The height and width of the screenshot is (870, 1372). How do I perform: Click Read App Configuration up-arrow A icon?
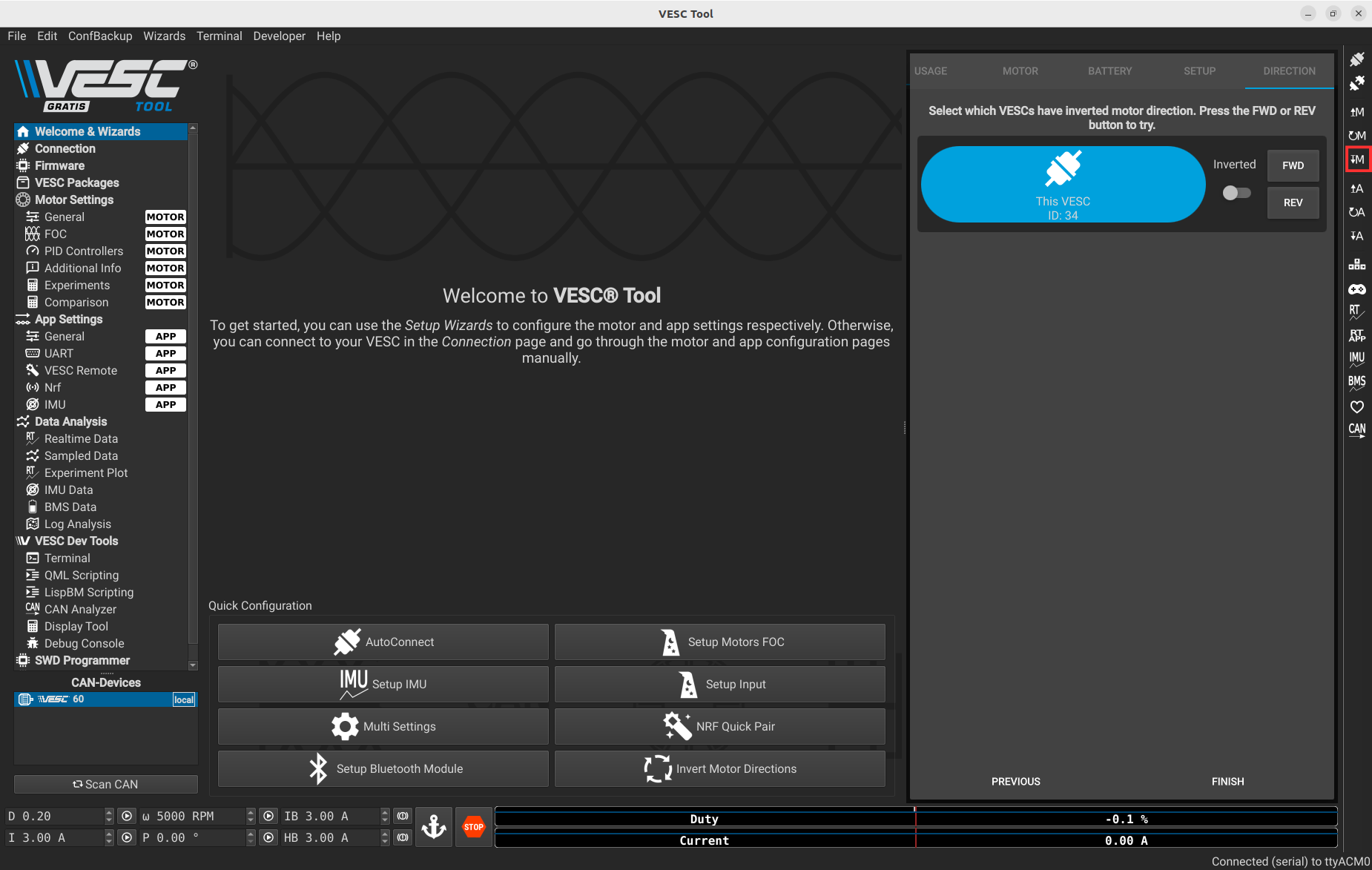pyautogui.click(x=1356, y=188)
